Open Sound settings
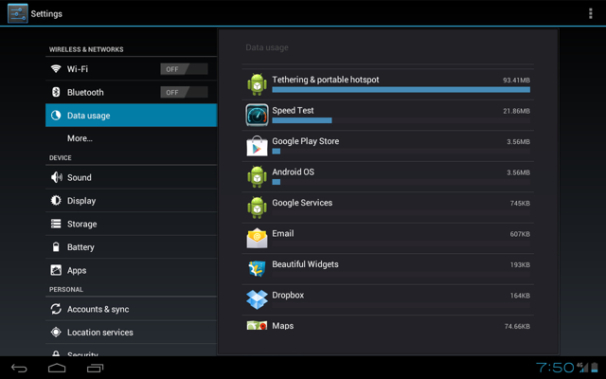This screenshot has width=606, height=379. pyautogui.click(x=131, y=177)
